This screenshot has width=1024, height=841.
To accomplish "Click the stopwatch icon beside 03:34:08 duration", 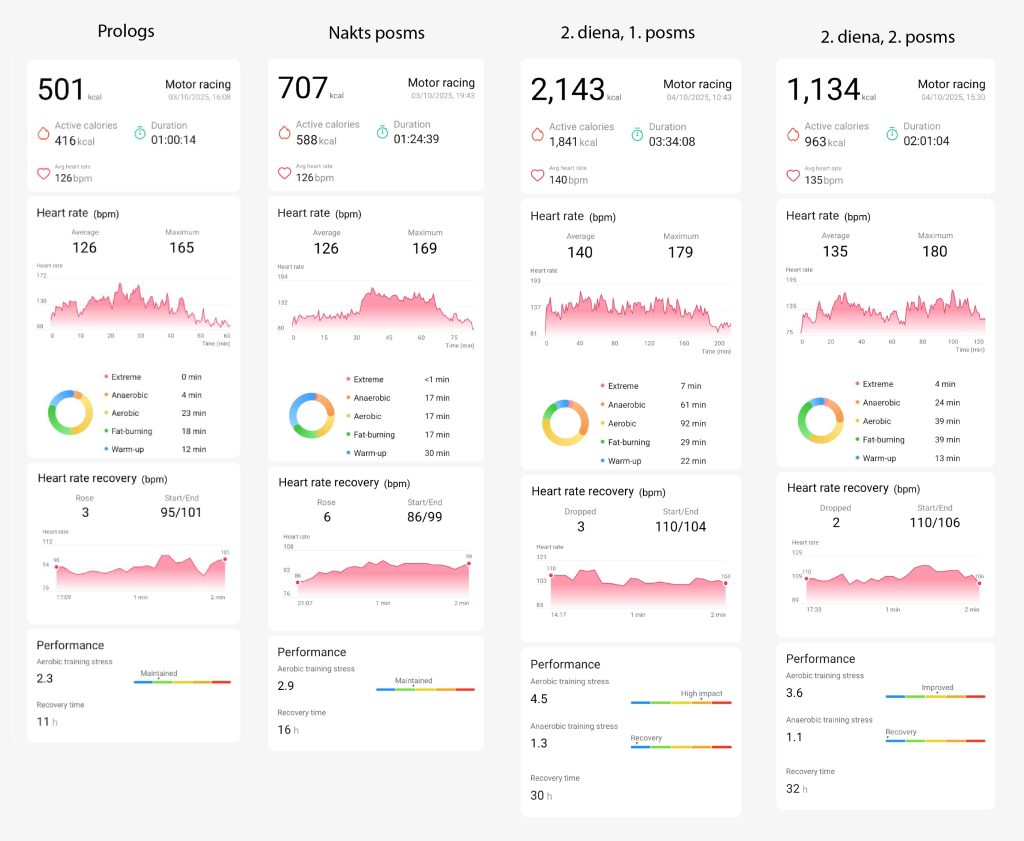I will 639,134.
